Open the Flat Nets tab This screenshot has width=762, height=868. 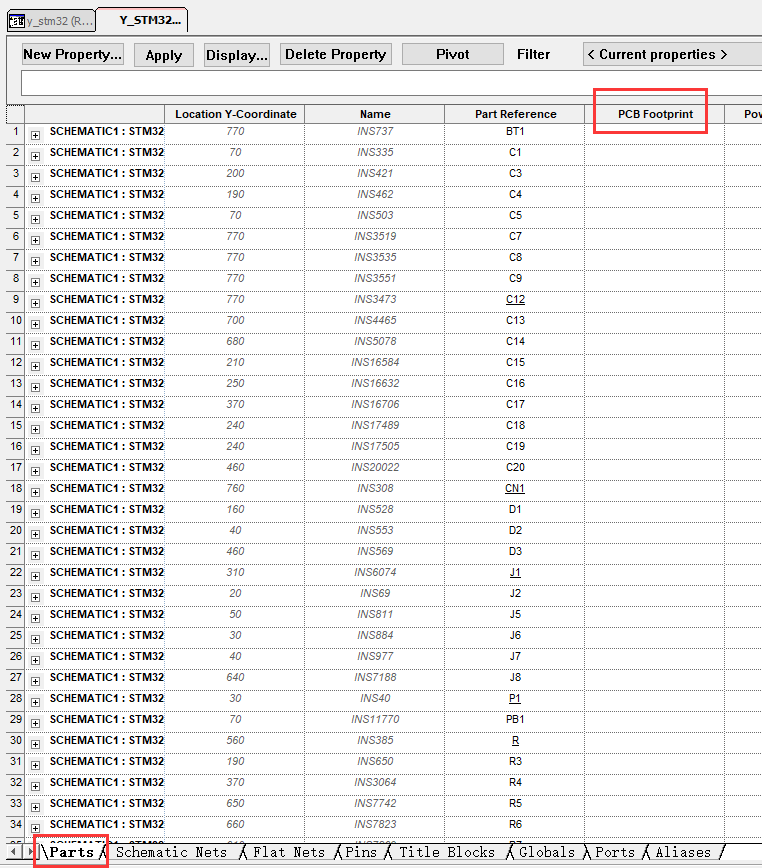click(x=289, y=852)
